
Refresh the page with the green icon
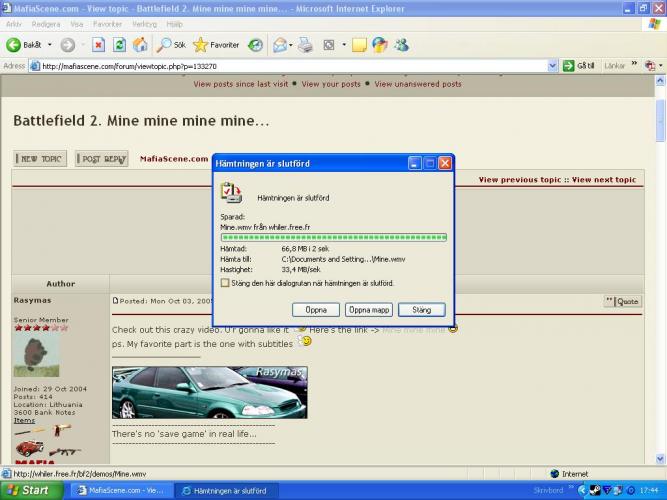[119, 45]
